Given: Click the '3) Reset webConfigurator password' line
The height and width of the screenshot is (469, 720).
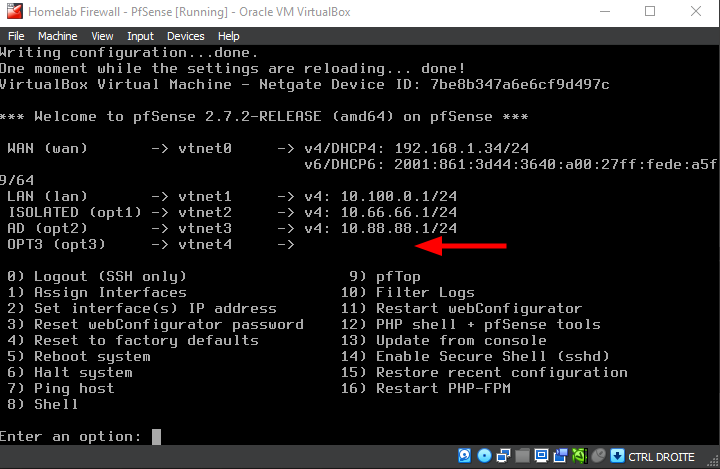Looking at the screenshot, I should pos(156,324).
